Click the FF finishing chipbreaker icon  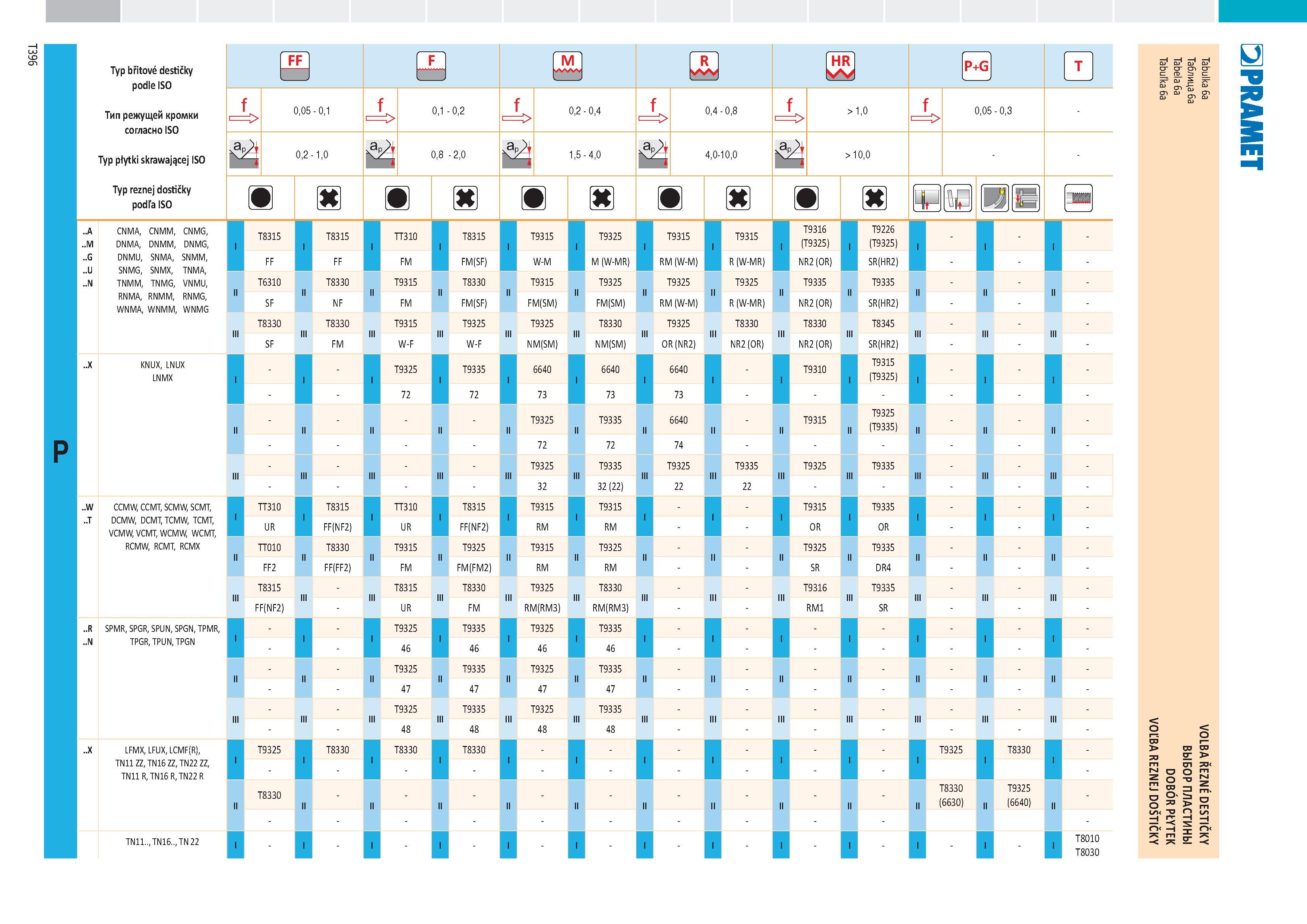pos(295,66)
